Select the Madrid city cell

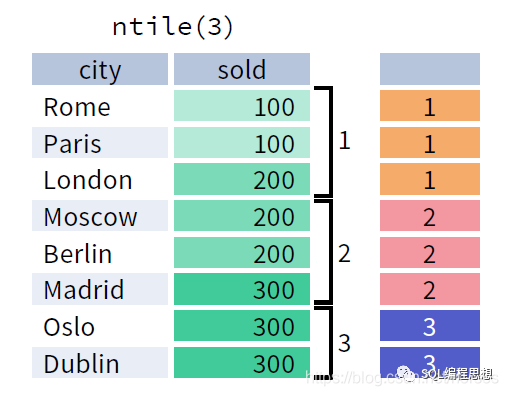pyautogui.click(x=100, y=289)
